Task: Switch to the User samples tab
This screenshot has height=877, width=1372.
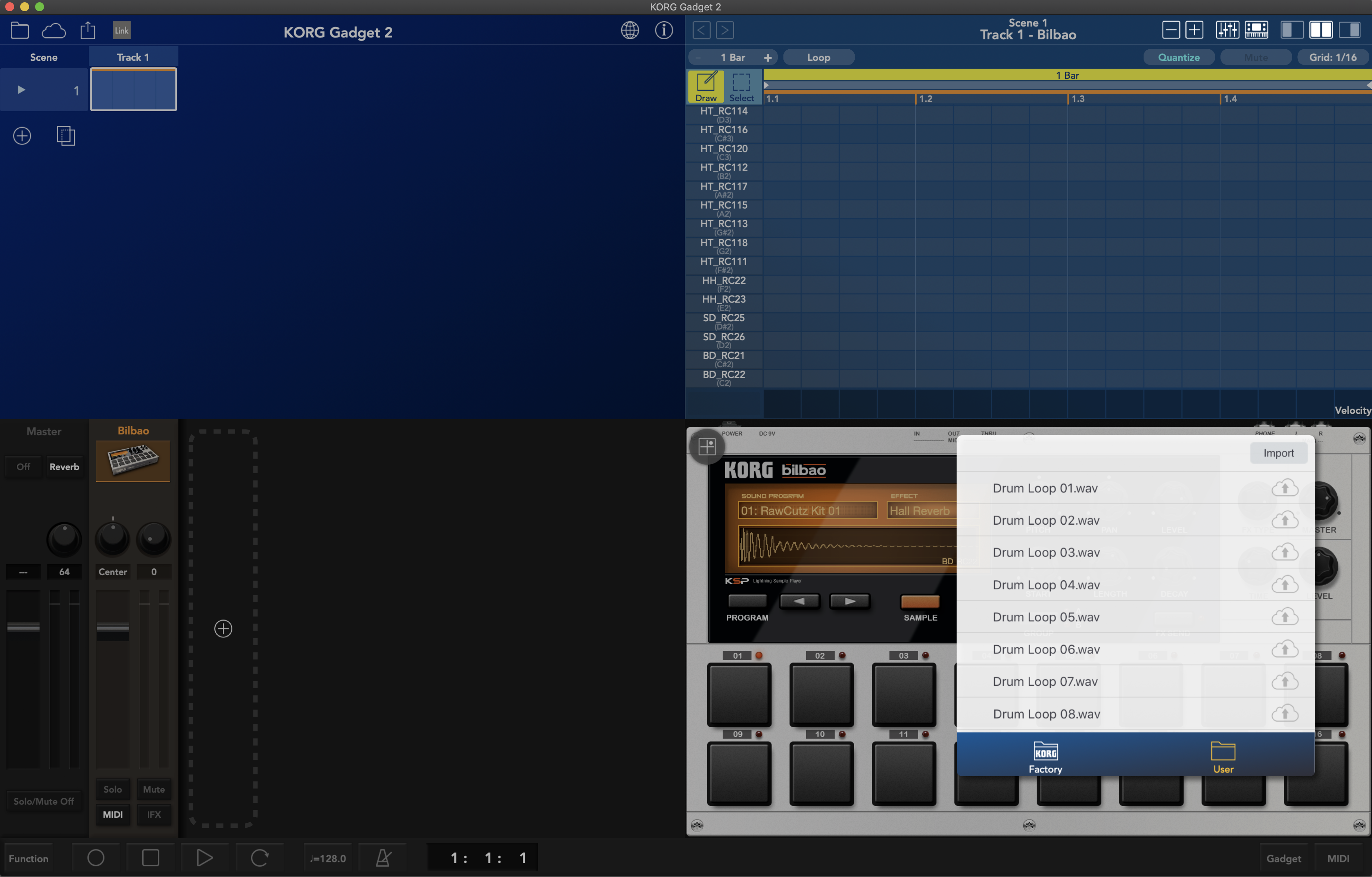Action: pos(1223,757)
